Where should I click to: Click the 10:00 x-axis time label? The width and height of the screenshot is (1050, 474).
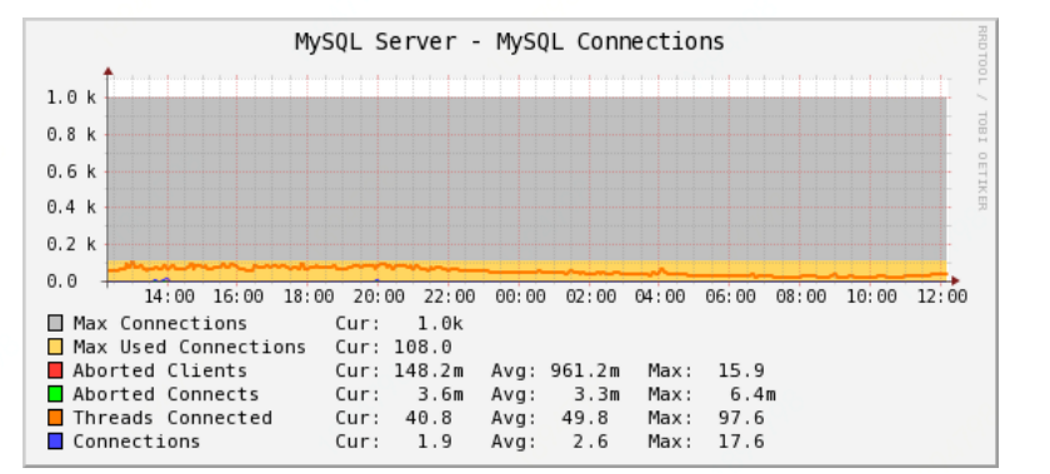point(871,296)
